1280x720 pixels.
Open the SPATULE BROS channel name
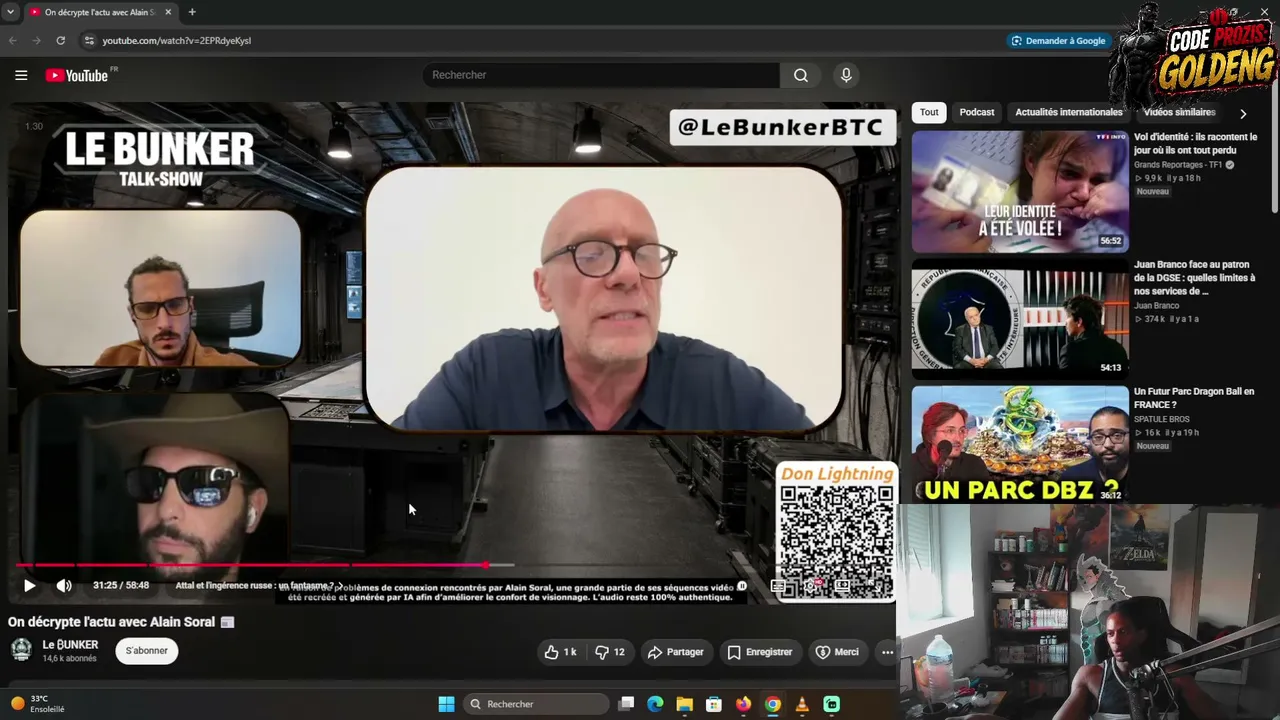point(1162,419)
